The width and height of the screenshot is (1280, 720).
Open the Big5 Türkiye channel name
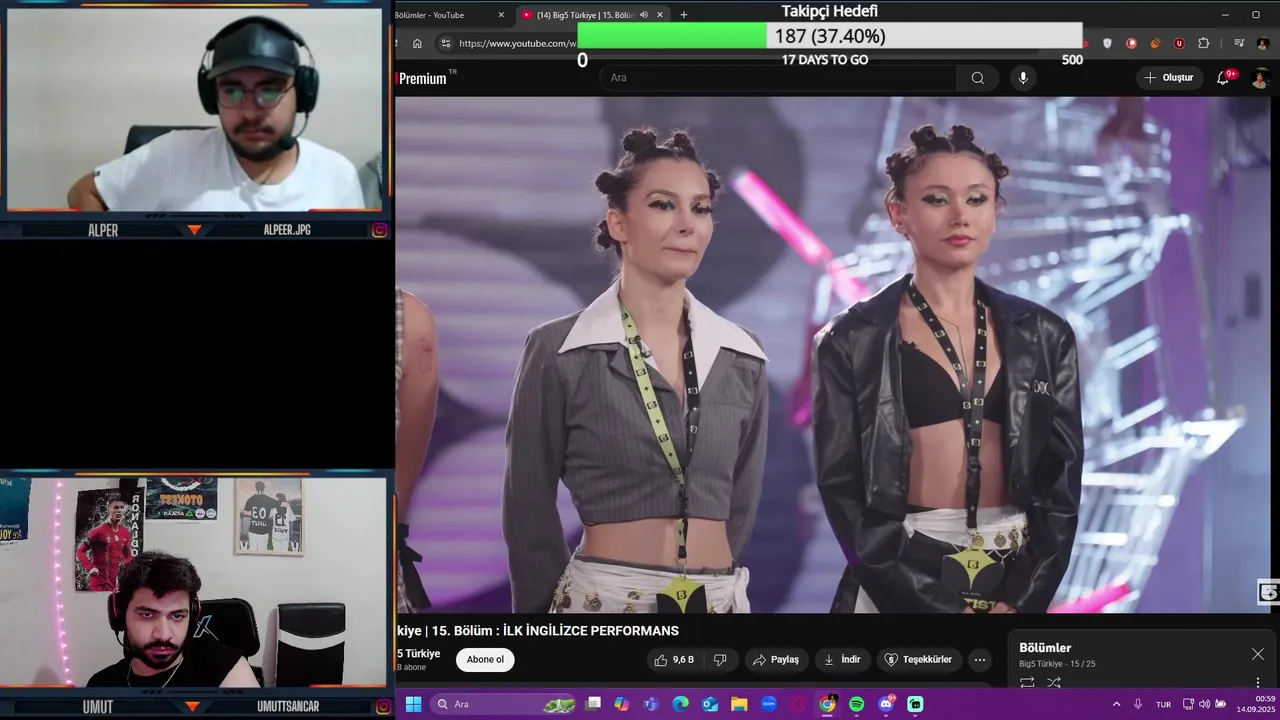[x=419, y=653]
